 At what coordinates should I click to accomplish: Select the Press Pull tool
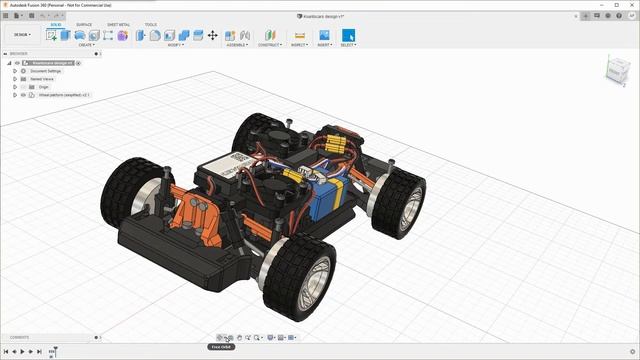pos(141,36)
